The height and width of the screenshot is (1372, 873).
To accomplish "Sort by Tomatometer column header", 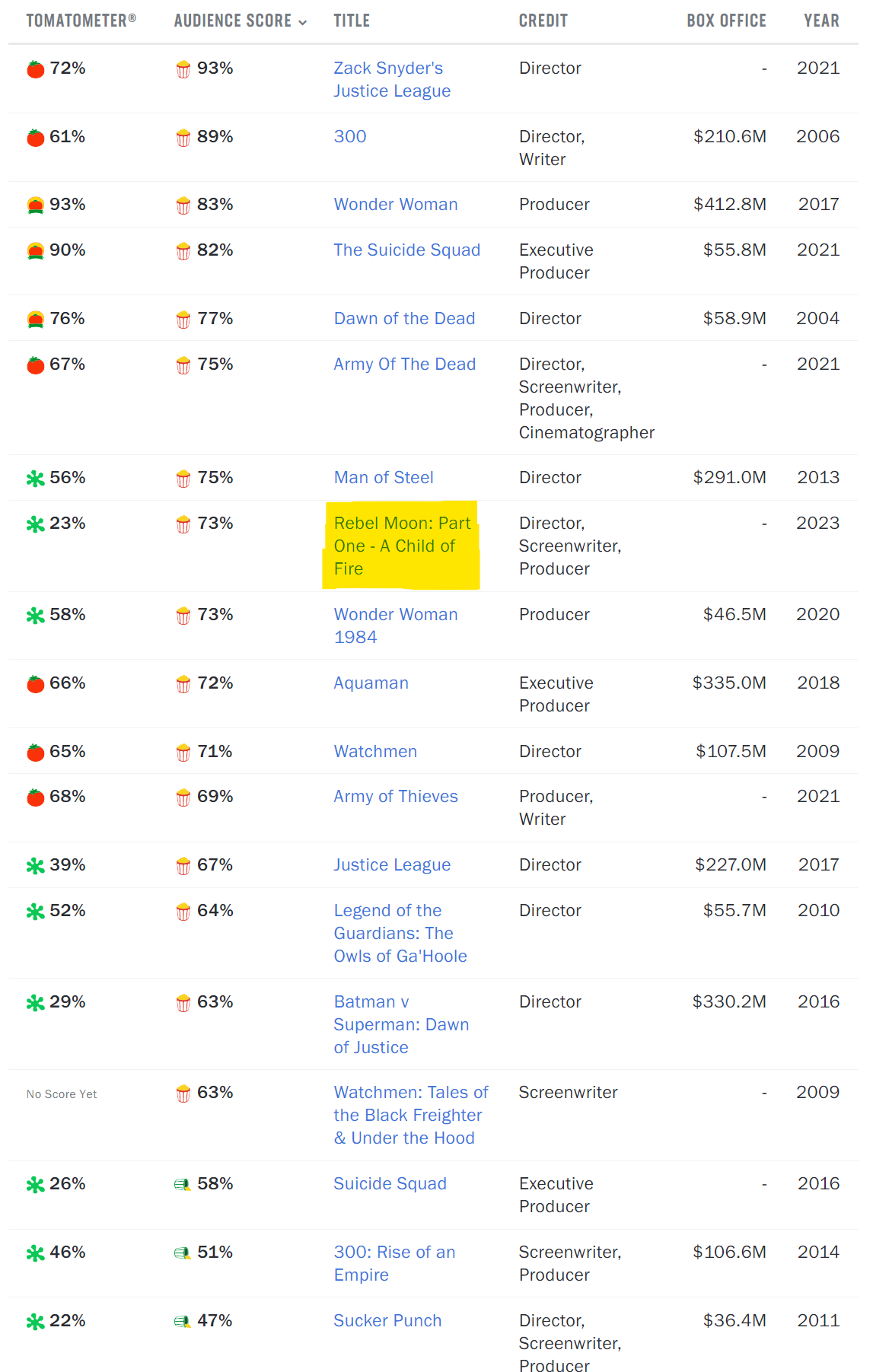I will pyautogui.click(x=81, y=21).
